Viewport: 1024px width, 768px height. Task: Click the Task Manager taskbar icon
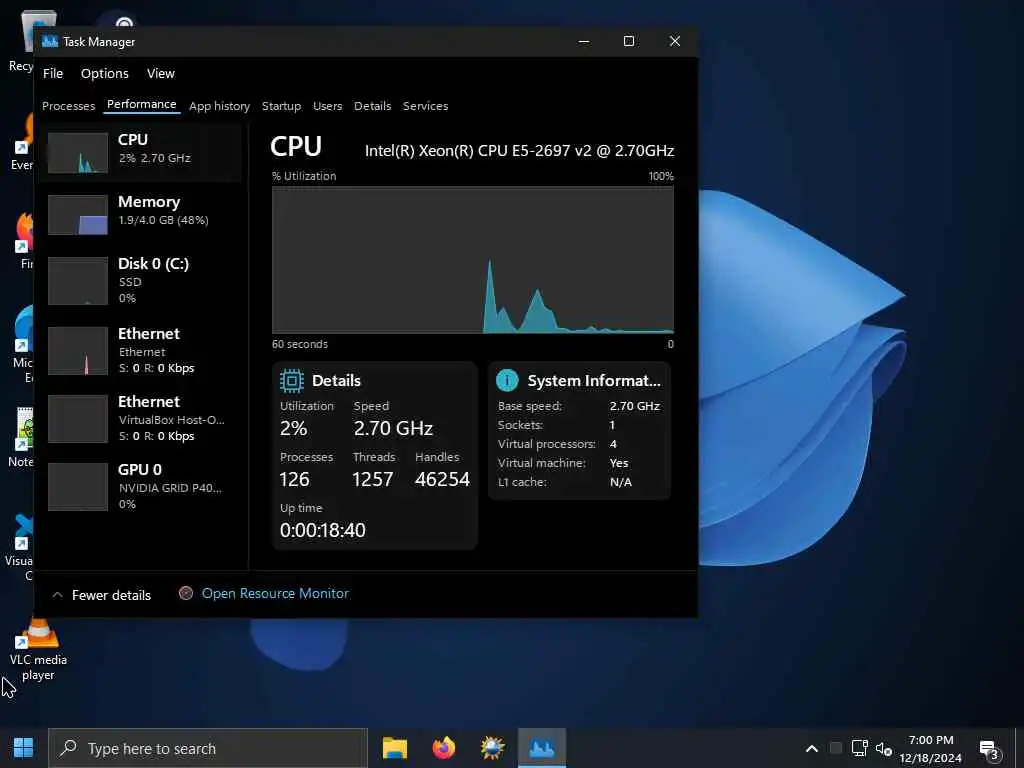541,748
